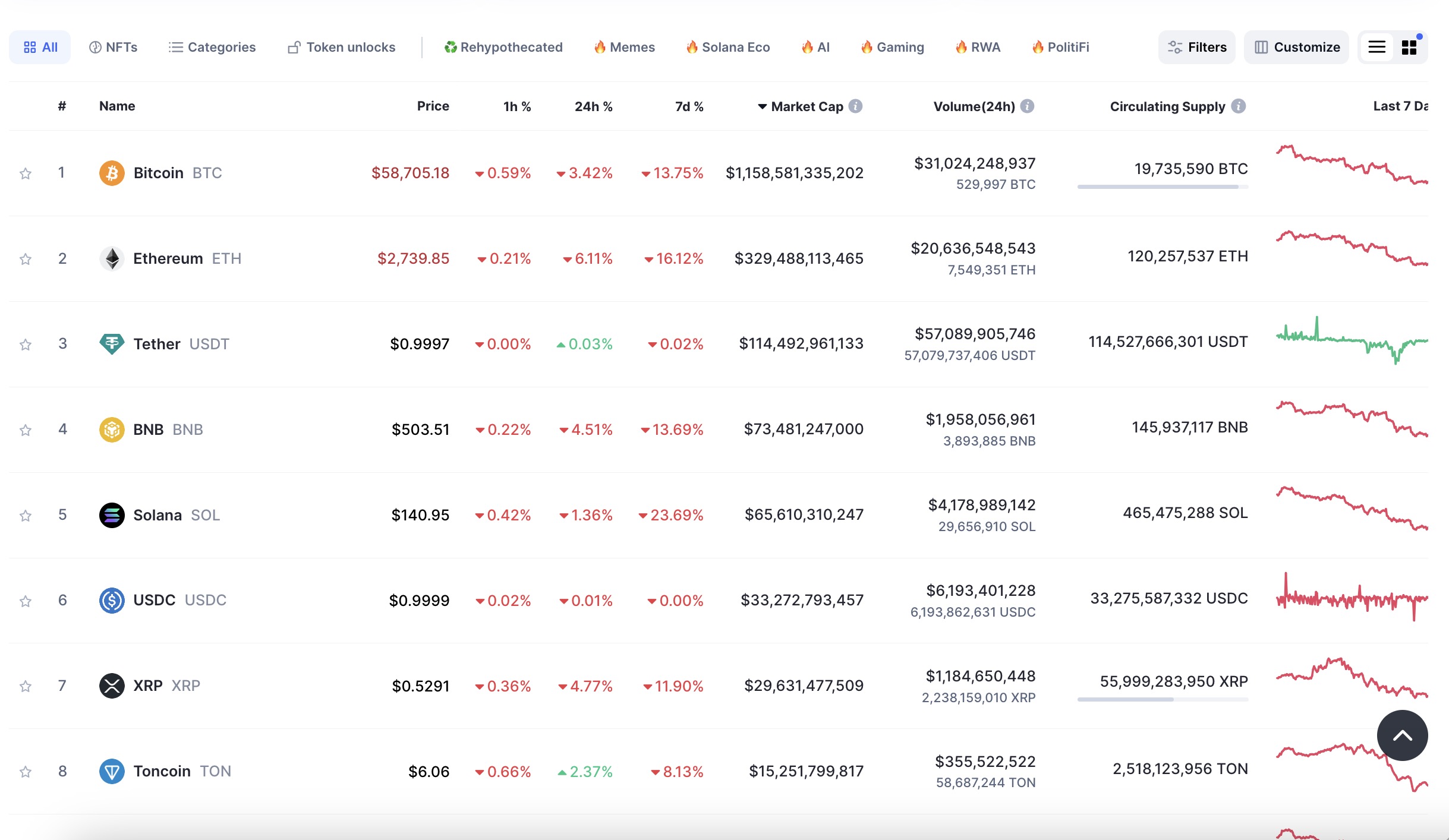The width and height of the screenshot is (1449, 840).
Task: Click the Ethereum coin logo
Action: click(112, 258)
